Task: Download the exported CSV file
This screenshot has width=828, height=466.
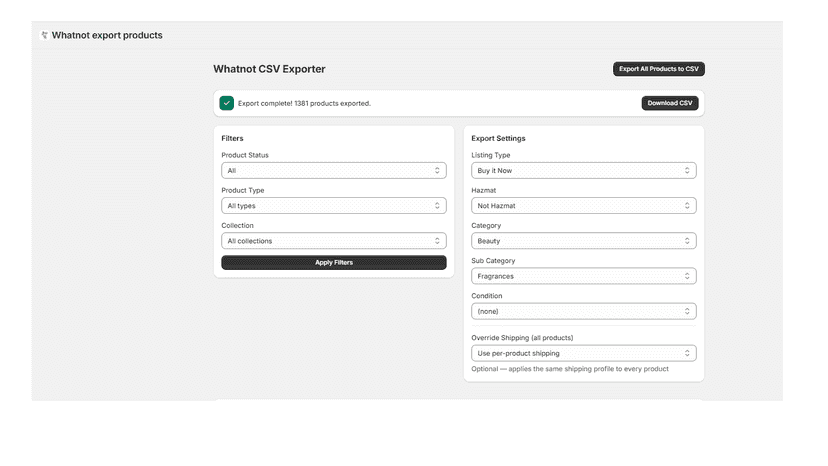Action: coord(670,103)
